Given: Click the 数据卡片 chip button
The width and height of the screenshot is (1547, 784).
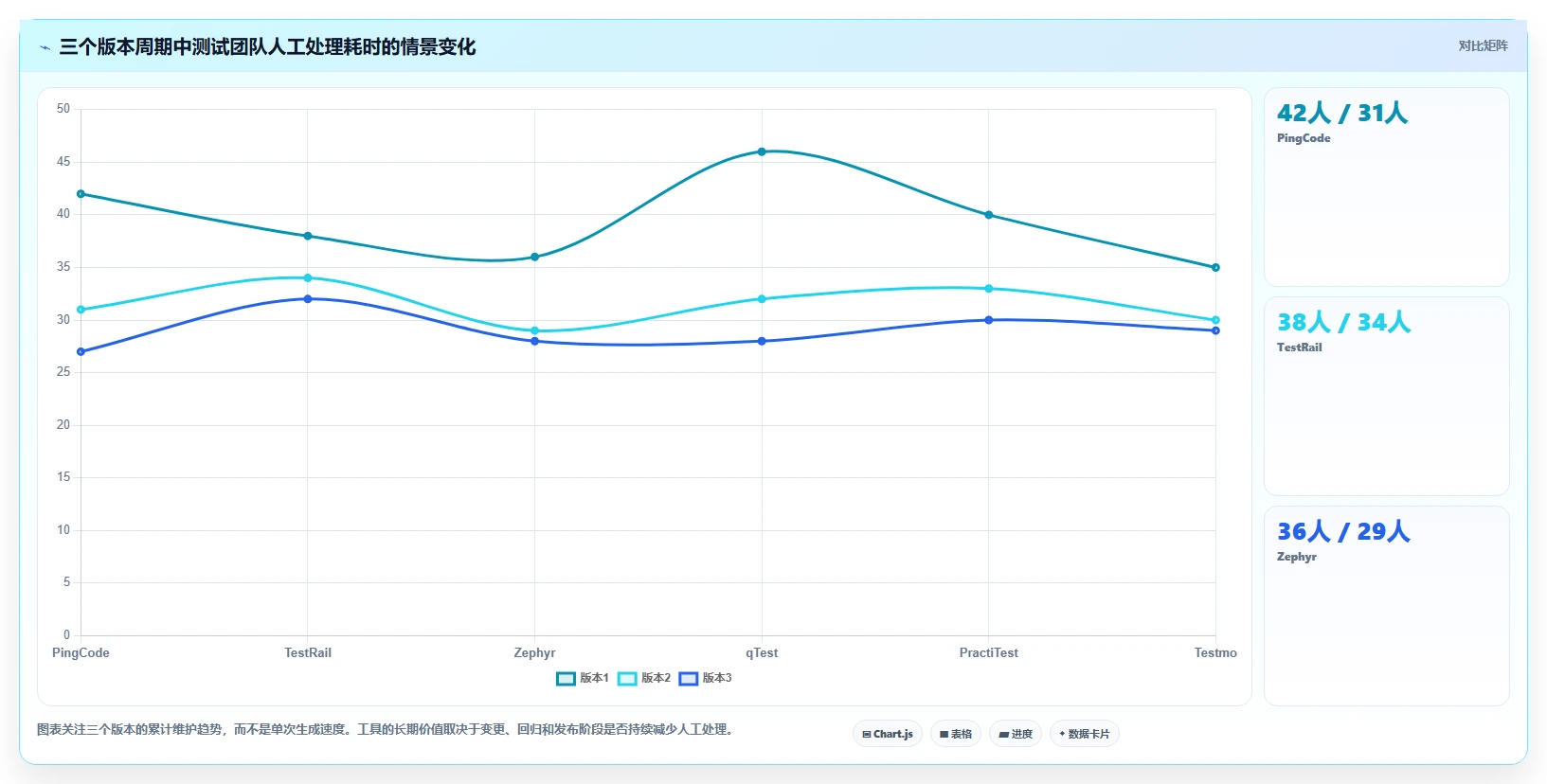Looking at the screenshot, I should pyautogui.click(x=1085, y=734).
